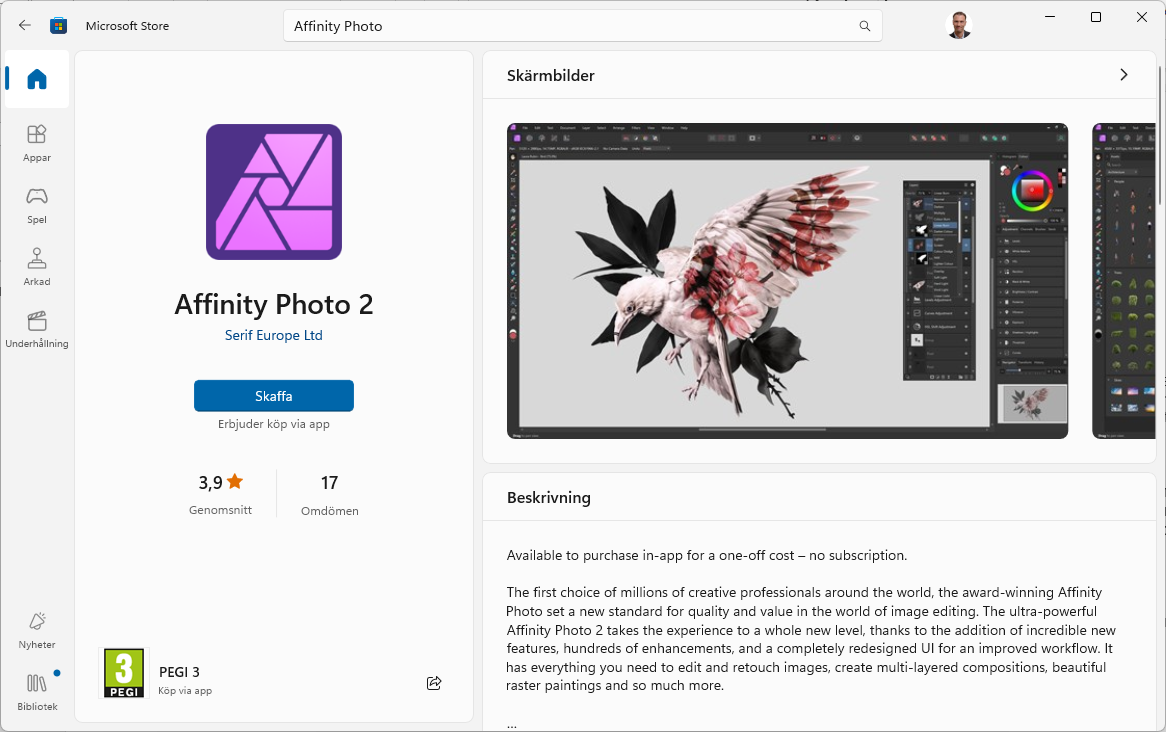Go to Spel section in sidebar
Screen dimensions: 1166x732
[x=37, y=205]
